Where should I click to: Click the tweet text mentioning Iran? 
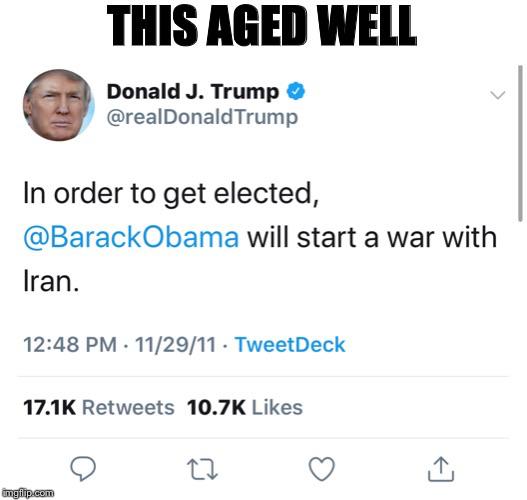click(x=260, y=237)
